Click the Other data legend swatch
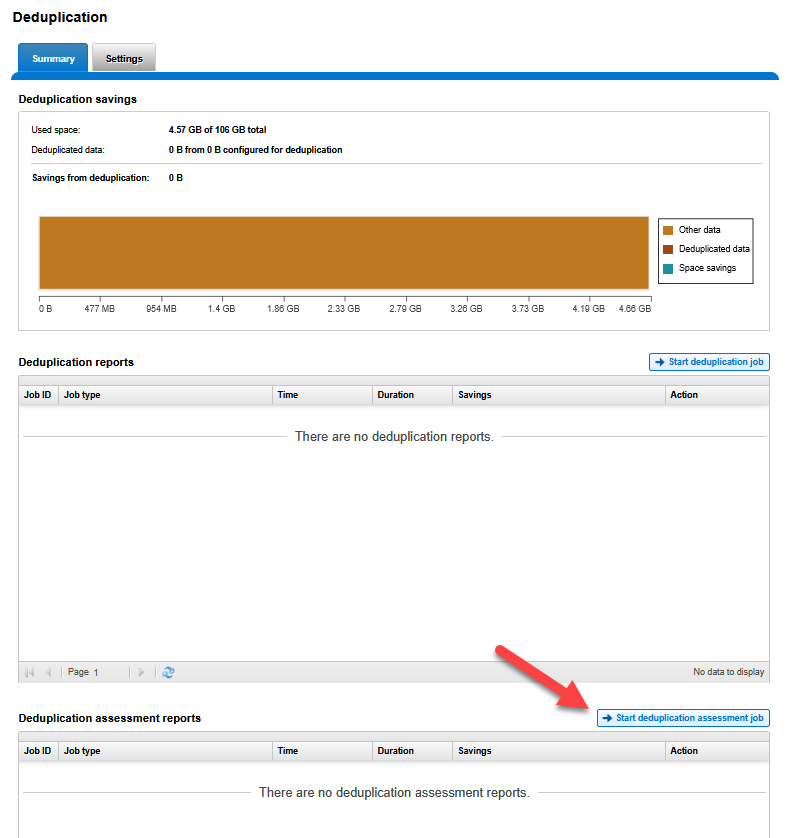This screenshot has width=791, height=838. click(668, 230)
